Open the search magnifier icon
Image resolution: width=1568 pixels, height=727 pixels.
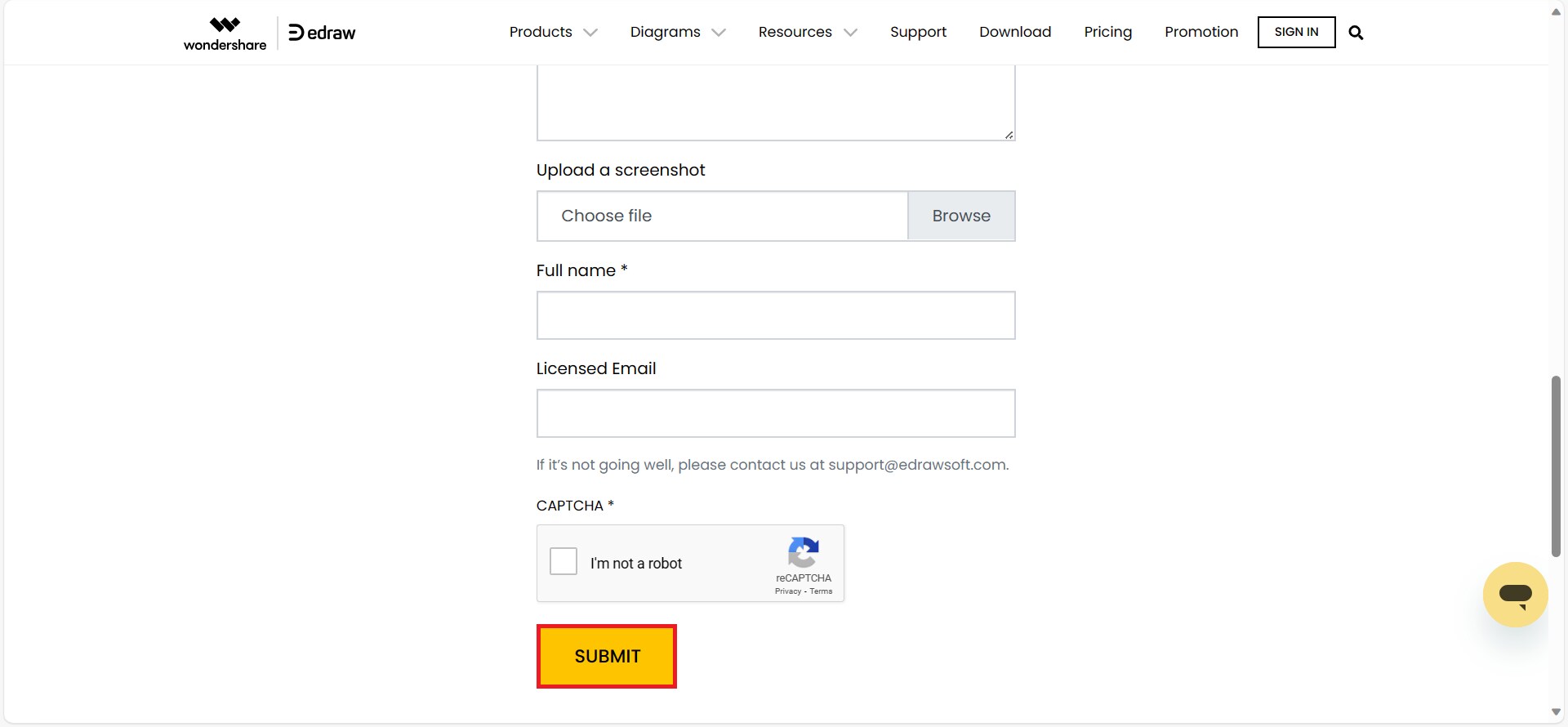click(x=1356, y=33)
